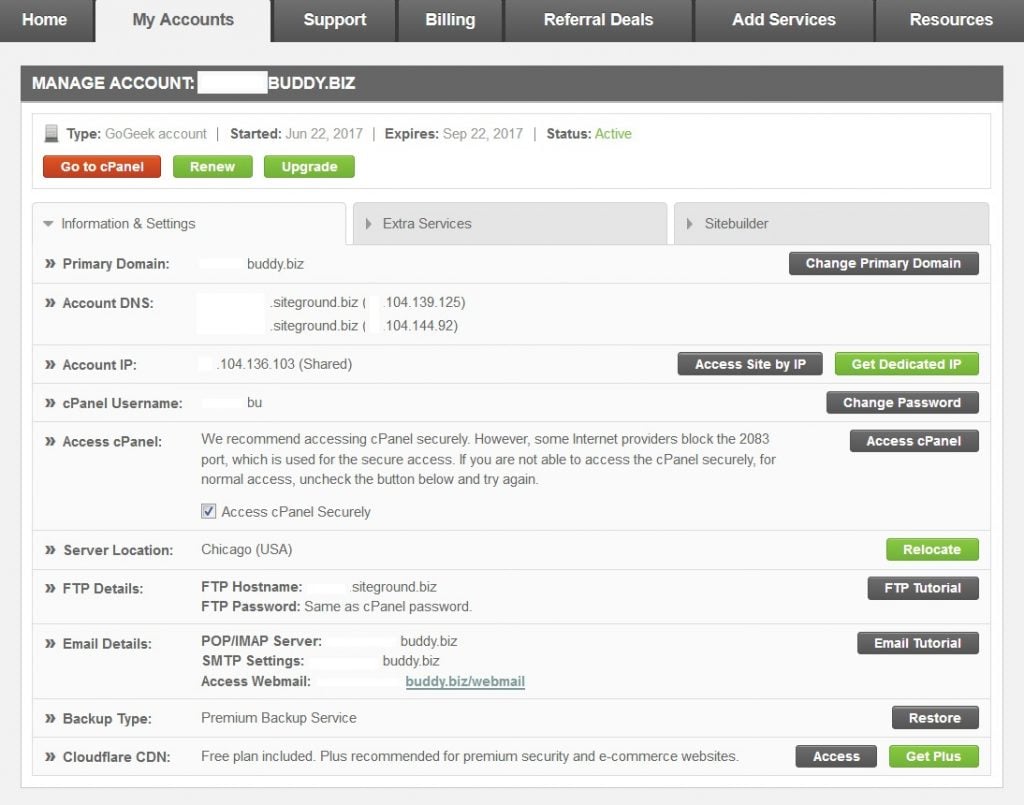Click the double-arrow icon beside Primary Domain
The height and width of the screenshot is (805, 1024).
pos(50,264)
